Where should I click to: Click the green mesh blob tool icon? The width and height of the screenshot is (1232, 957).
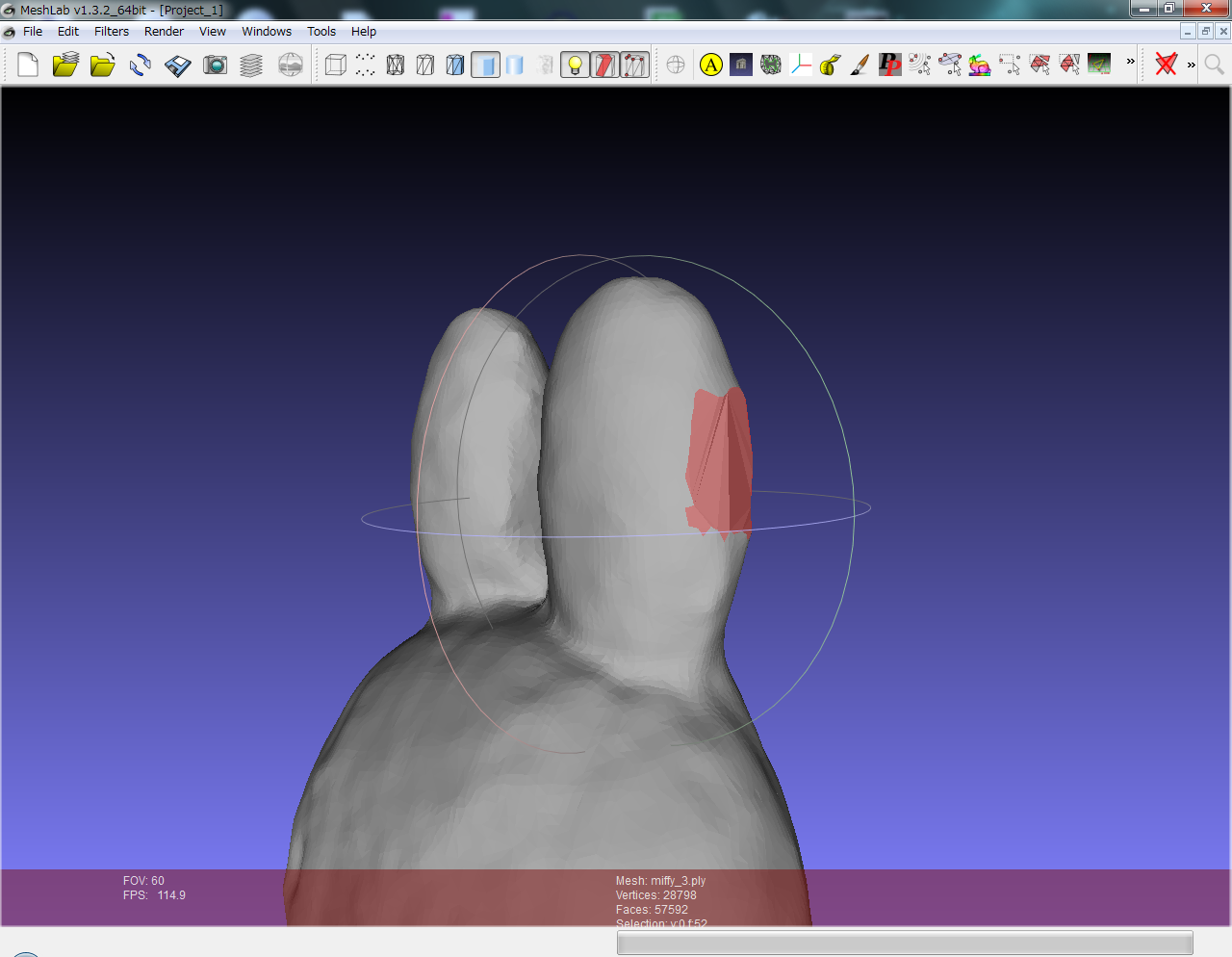[x=771, y=65]
